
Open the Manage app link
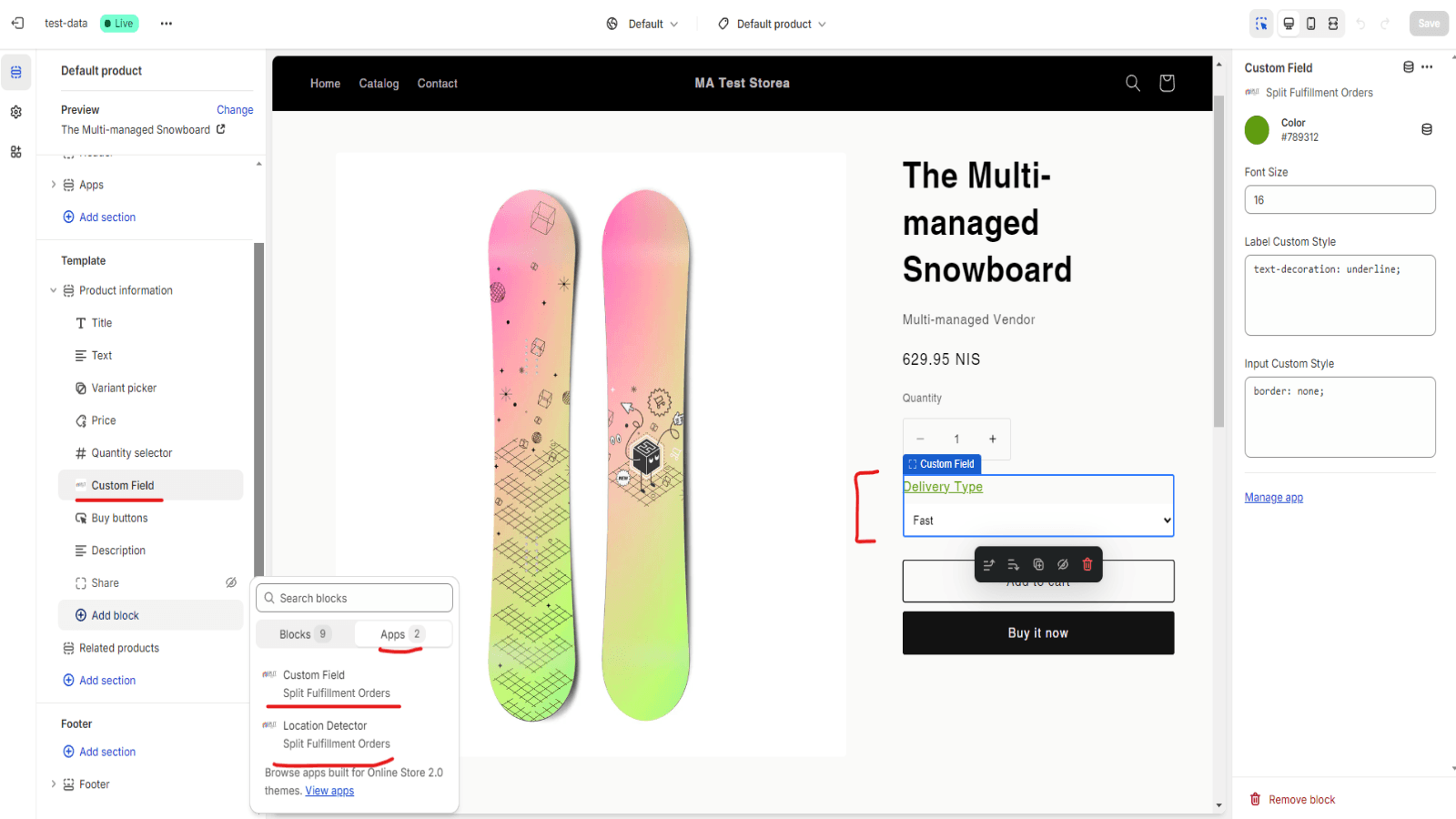tap(1273, 498)
